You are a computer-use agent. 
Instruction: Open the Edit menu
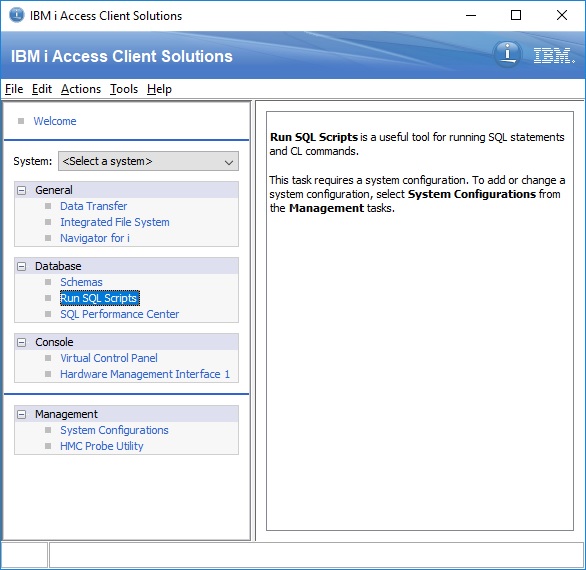click(x=41, y=89)
